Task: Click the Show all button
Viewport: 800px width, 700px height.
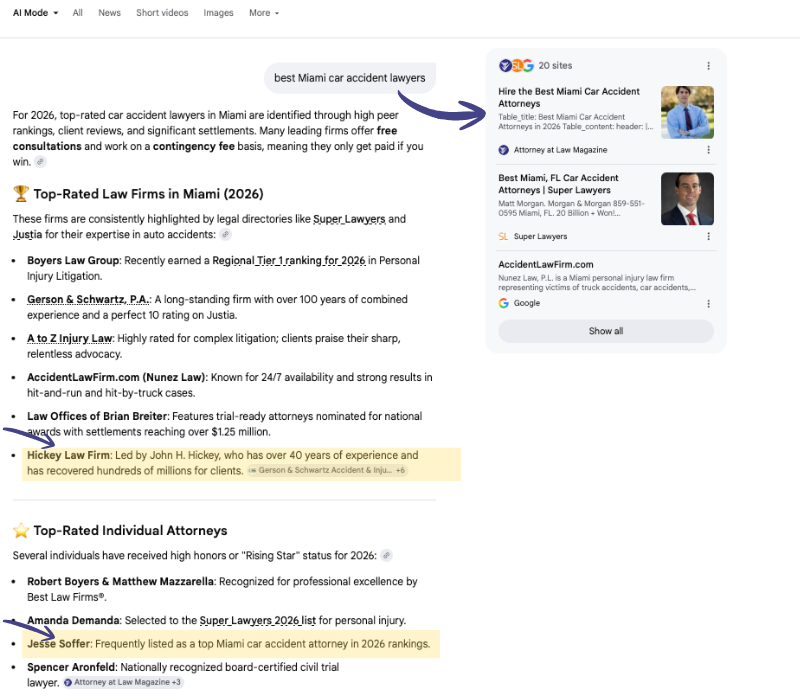Action: coord(606,331)
